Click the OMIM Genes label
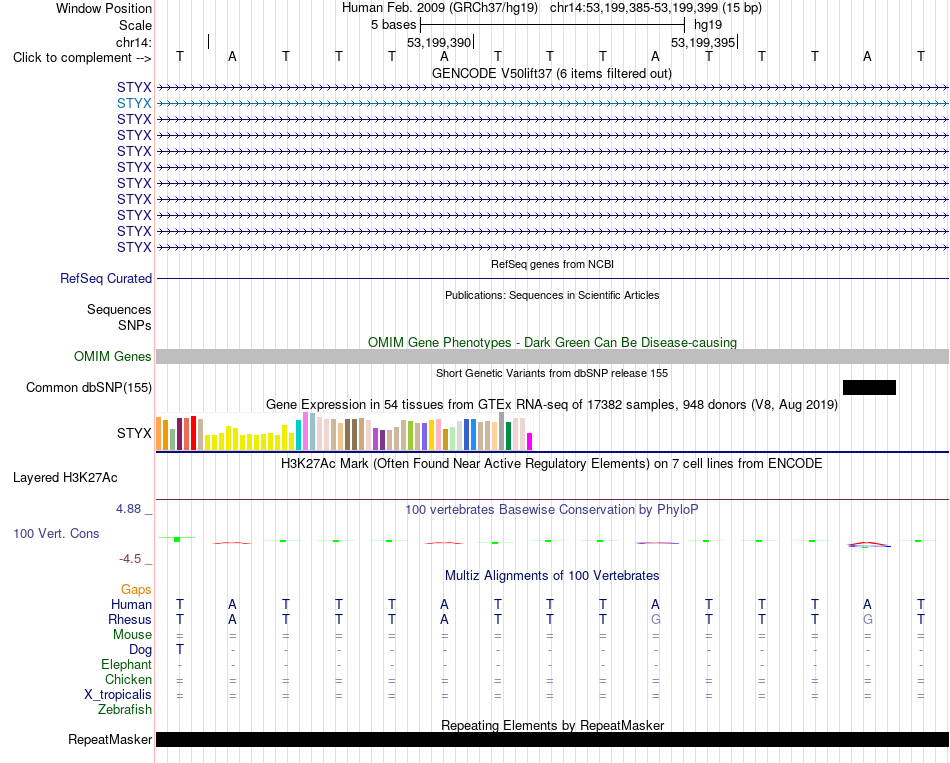 click(112, 356)
